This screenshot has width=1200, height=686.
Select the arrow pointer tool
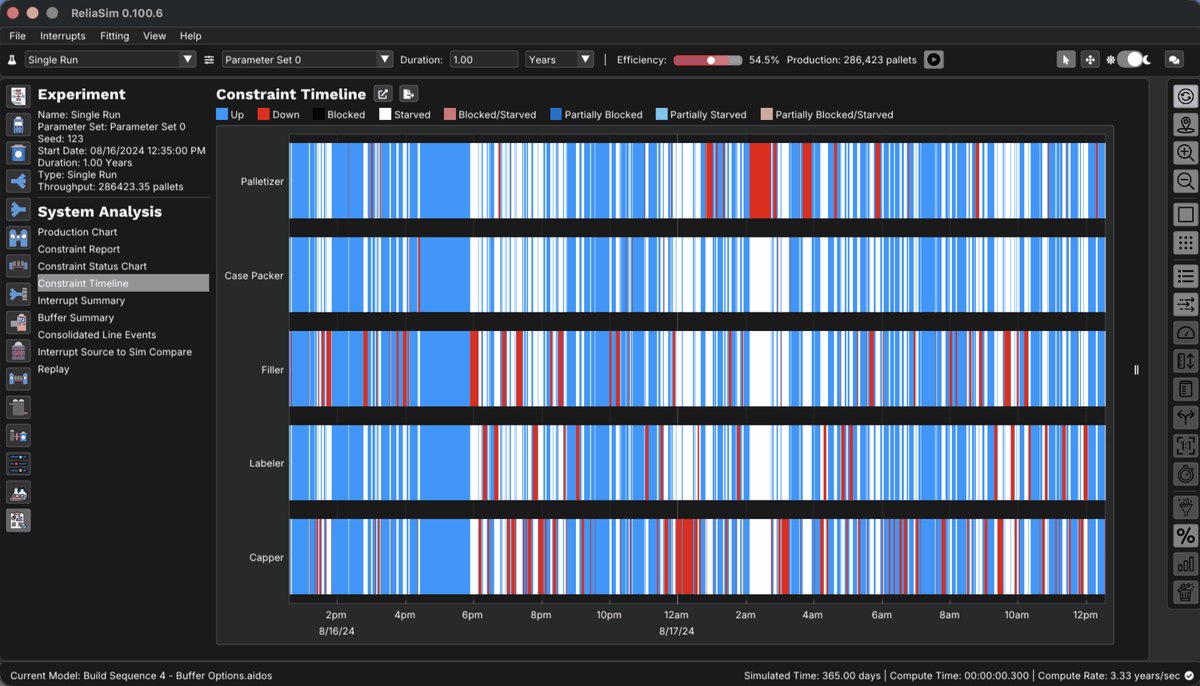coord(1066,60)
